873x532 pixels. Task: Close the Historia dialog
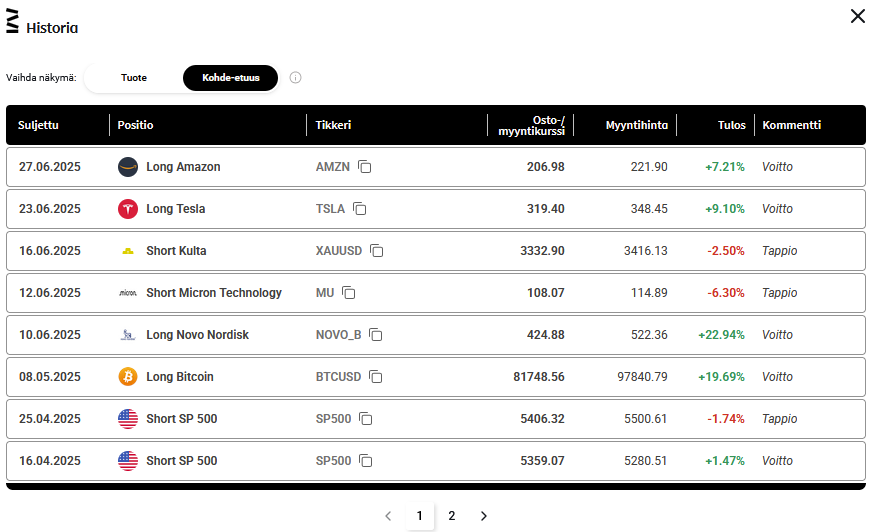click(858, 16)
